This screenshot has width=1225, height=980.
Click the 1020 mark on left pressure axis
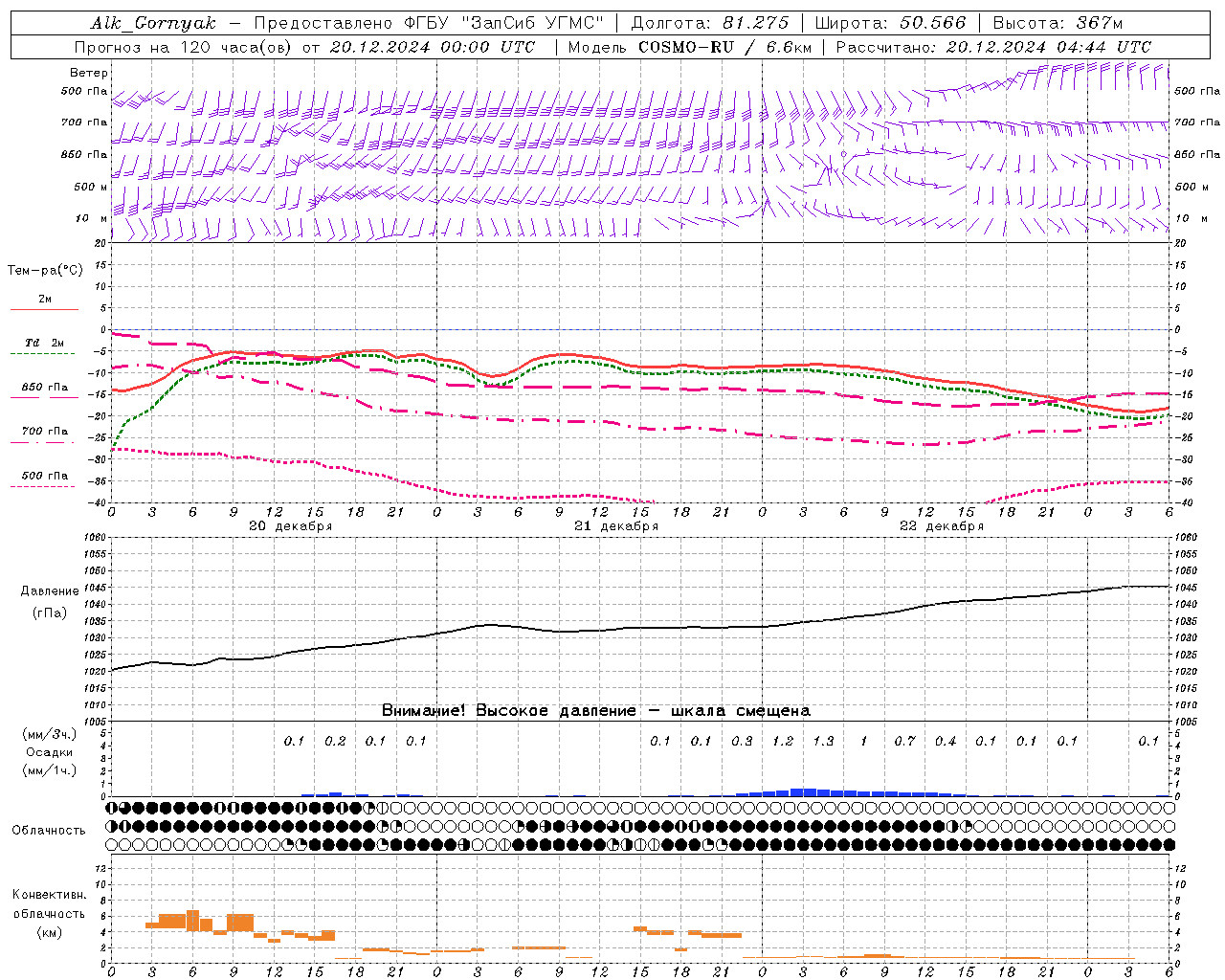96,672
